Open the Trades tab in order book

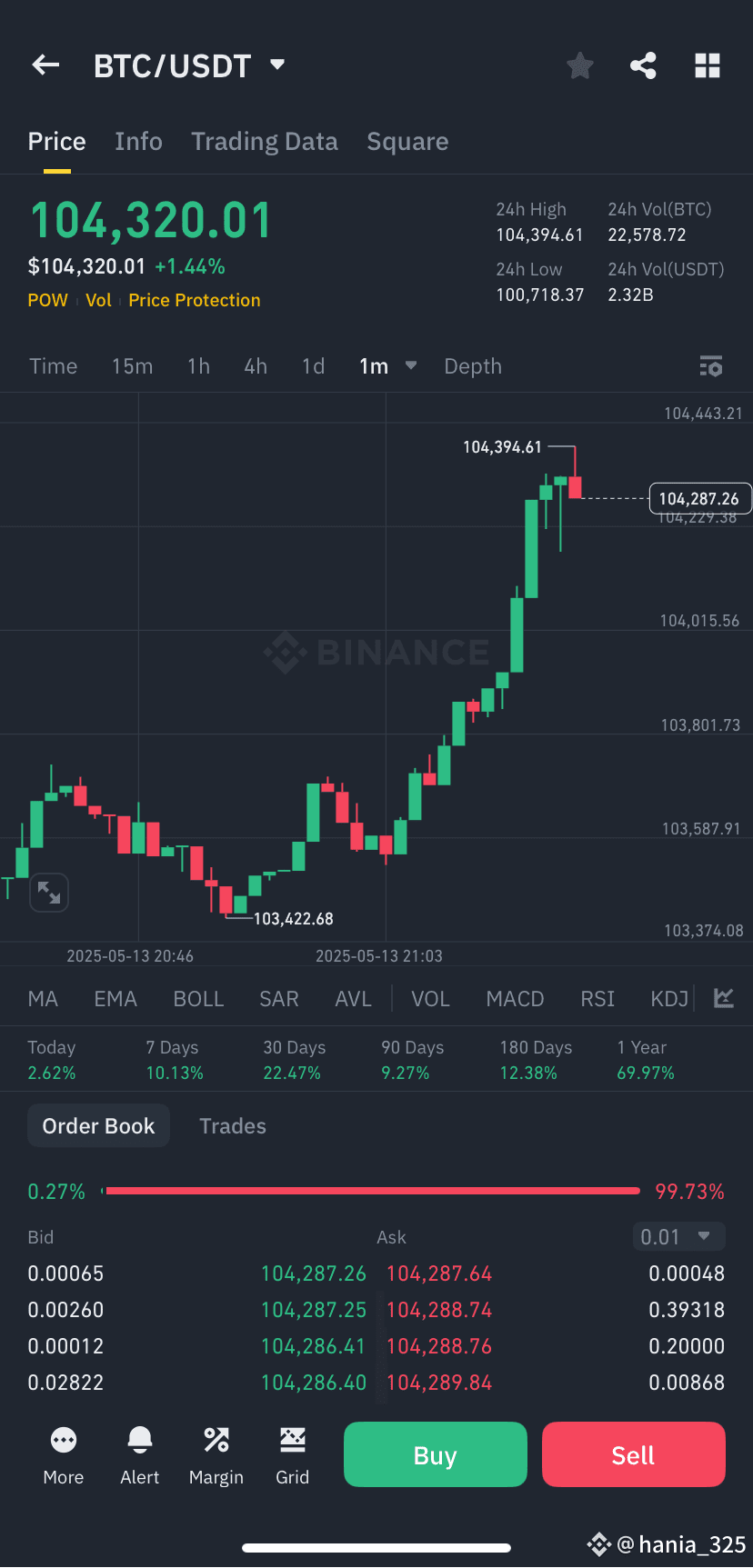point(232,1125)
